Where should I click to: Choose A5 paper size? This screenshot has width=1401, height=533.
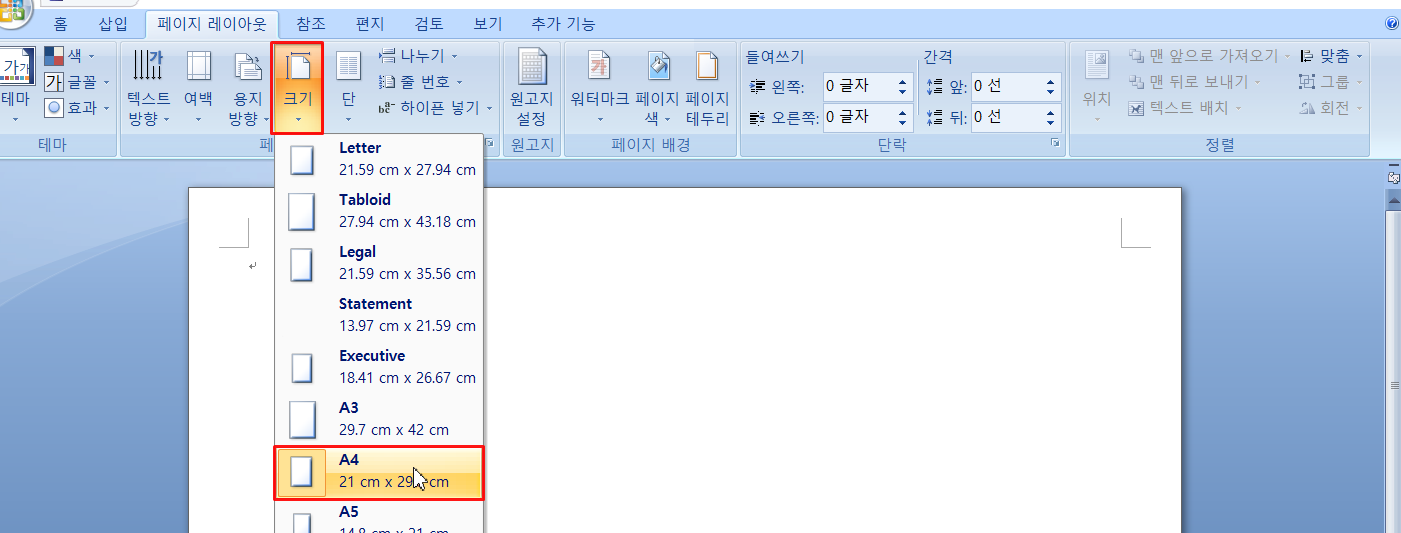tap(380, 518)
